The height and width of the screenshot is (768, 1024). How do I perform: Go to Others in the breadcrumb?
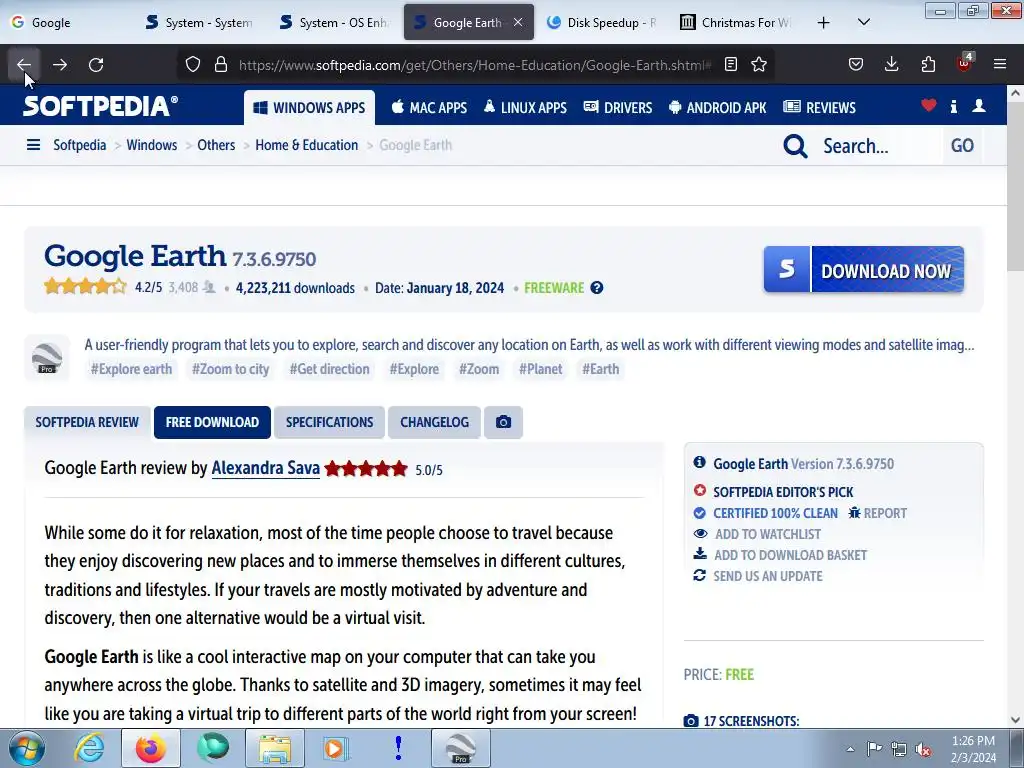tap(216, 145)
